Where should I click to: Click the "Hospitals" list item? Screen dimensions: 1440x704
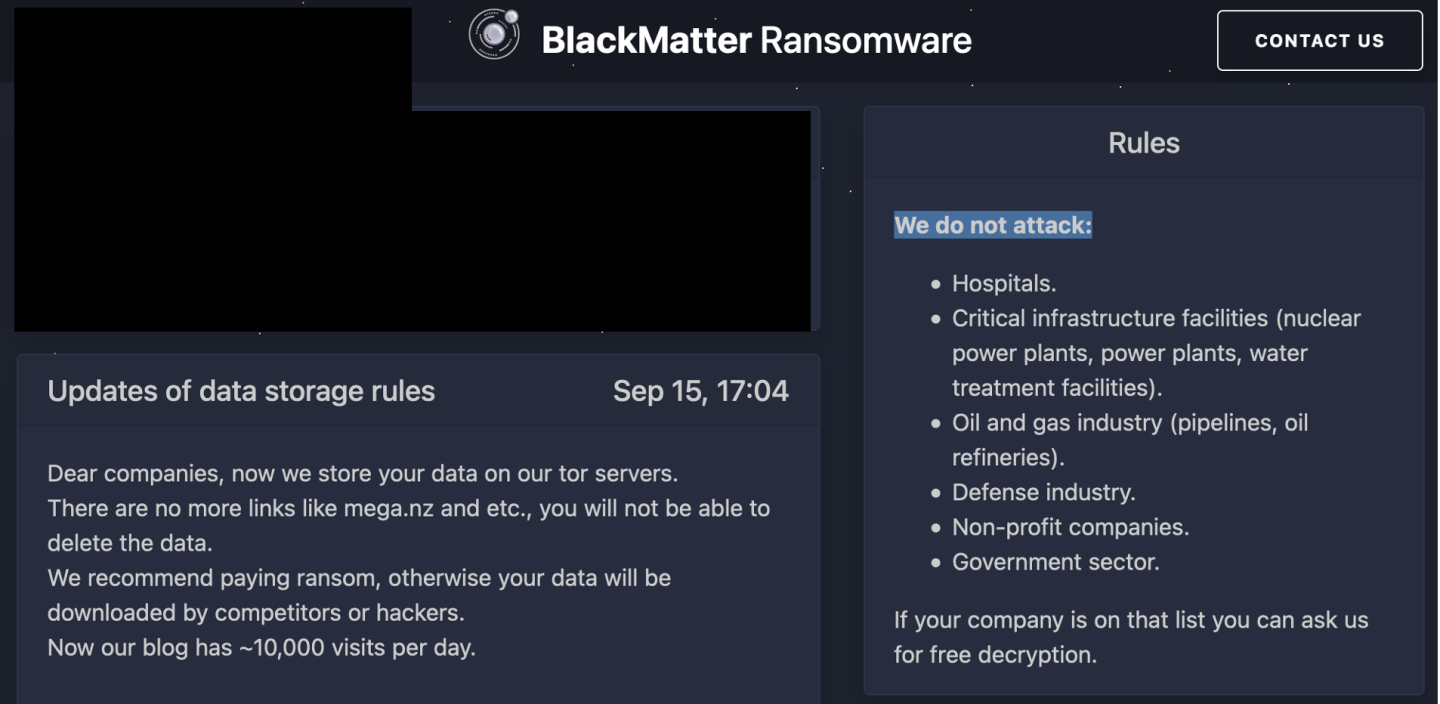click(1002, 283)
